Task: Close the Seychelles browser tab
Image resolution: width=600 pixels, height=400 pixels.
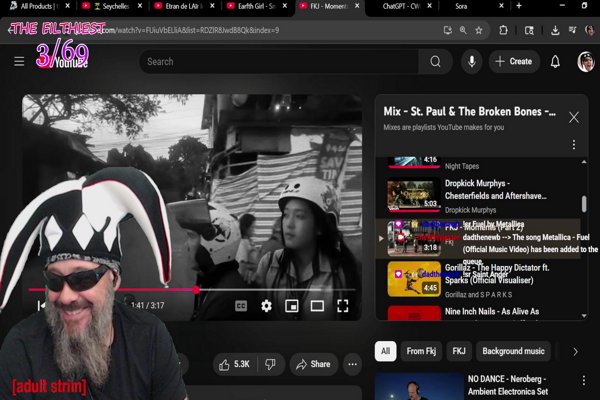Action: 140,6
